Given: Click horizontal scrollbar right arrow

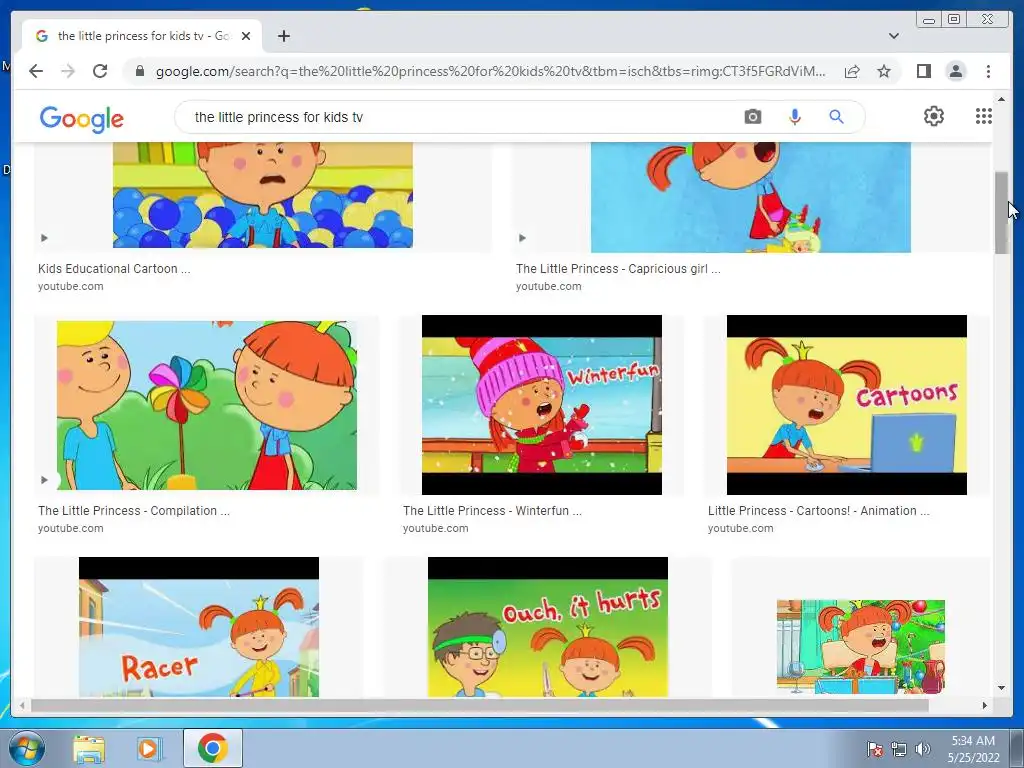Looking at the screenshot, I should (x=985, y=705).
